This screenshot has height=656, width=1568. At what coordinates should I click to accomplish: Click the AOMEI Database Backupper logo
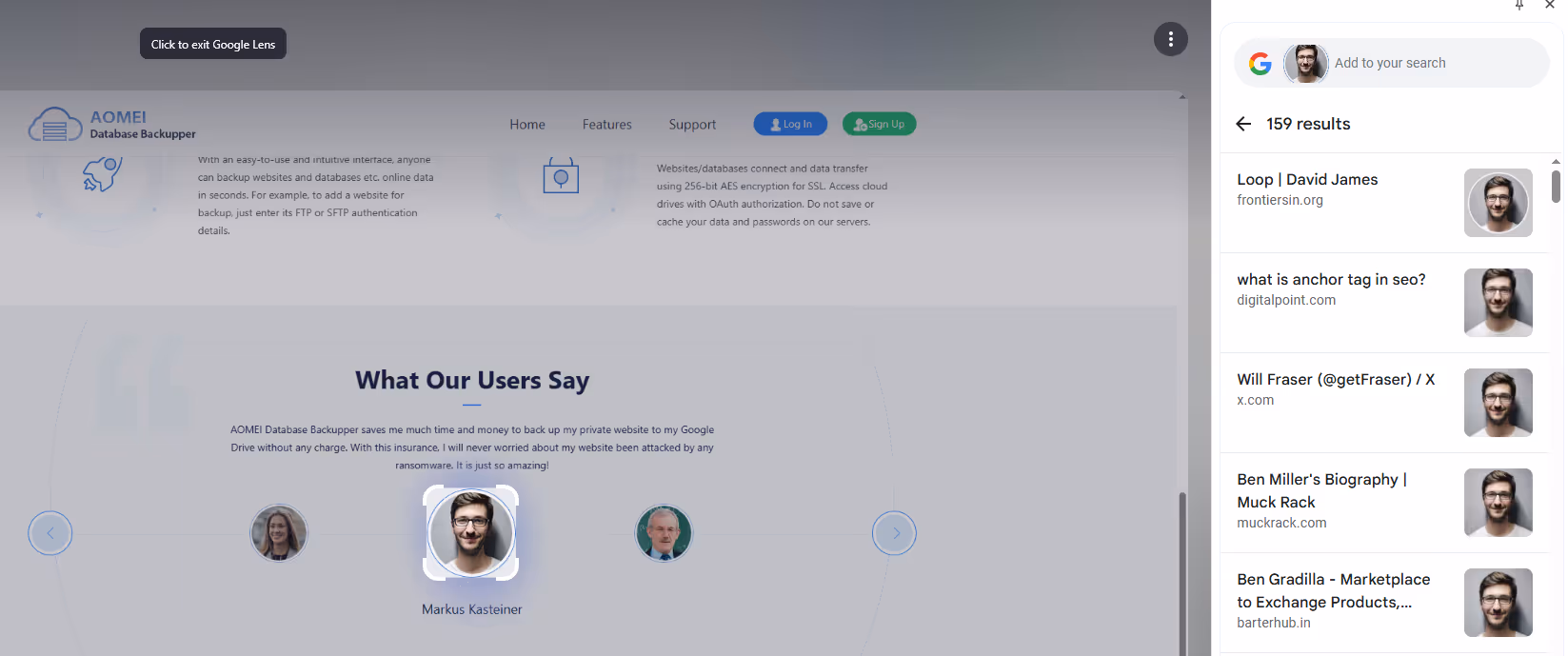tap(112, 125)
